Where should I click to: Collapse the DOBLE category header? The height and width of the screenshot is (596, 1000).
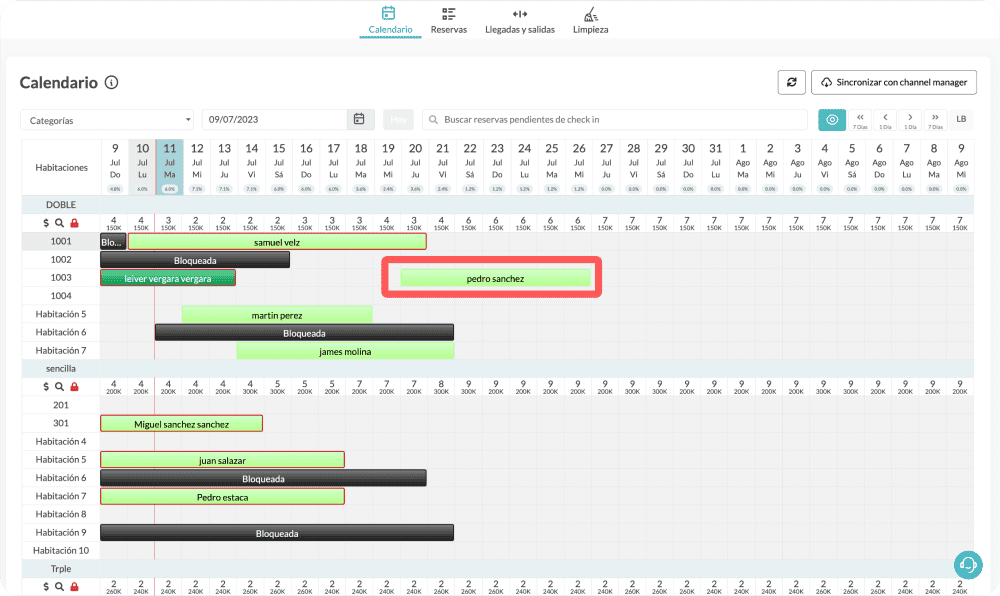click(x=61, y=205)
